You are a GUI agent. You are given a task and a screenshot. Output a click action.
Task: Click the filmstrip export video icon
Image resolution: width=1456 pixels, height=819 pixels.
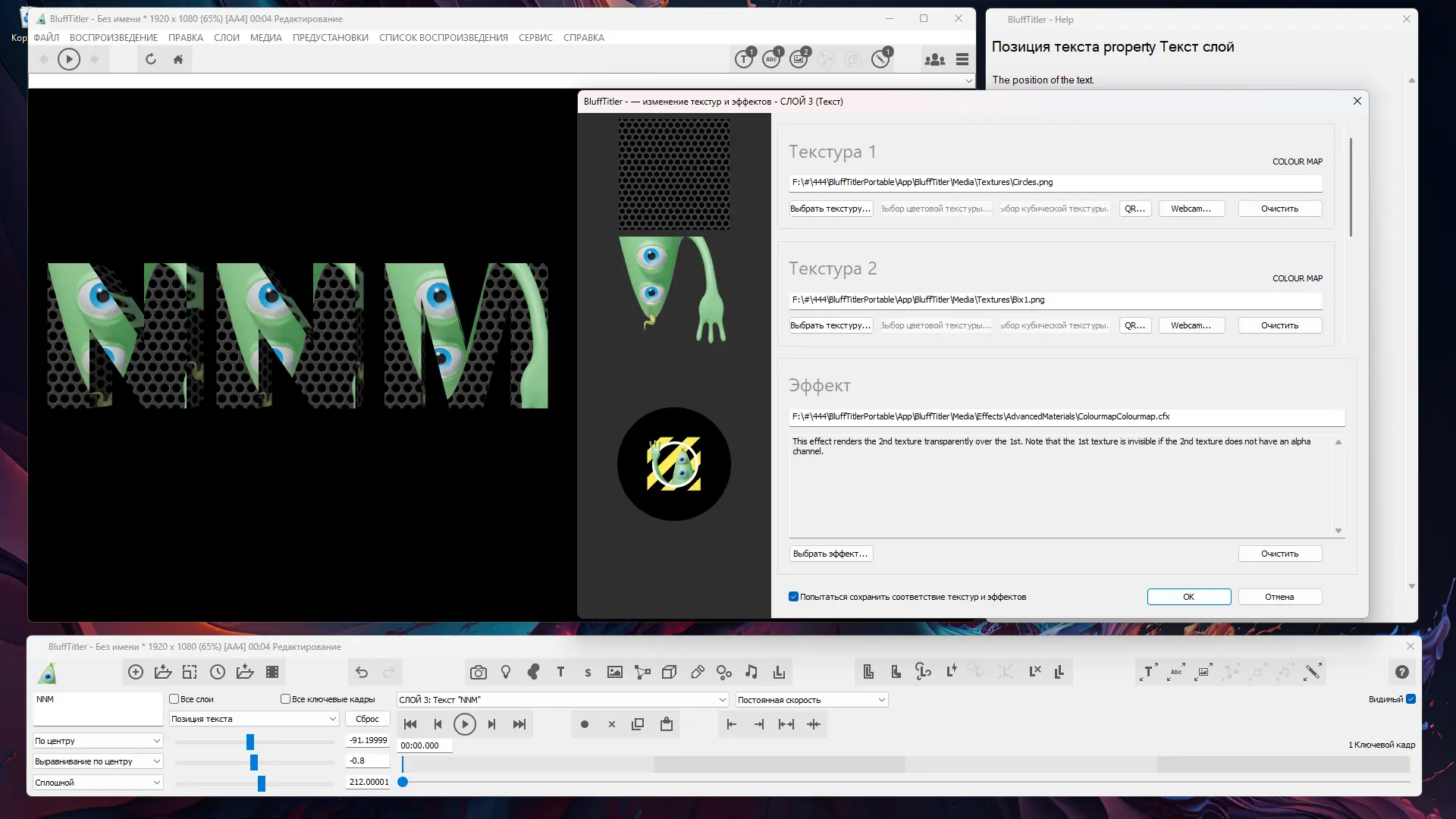click(x=272, y=672)
